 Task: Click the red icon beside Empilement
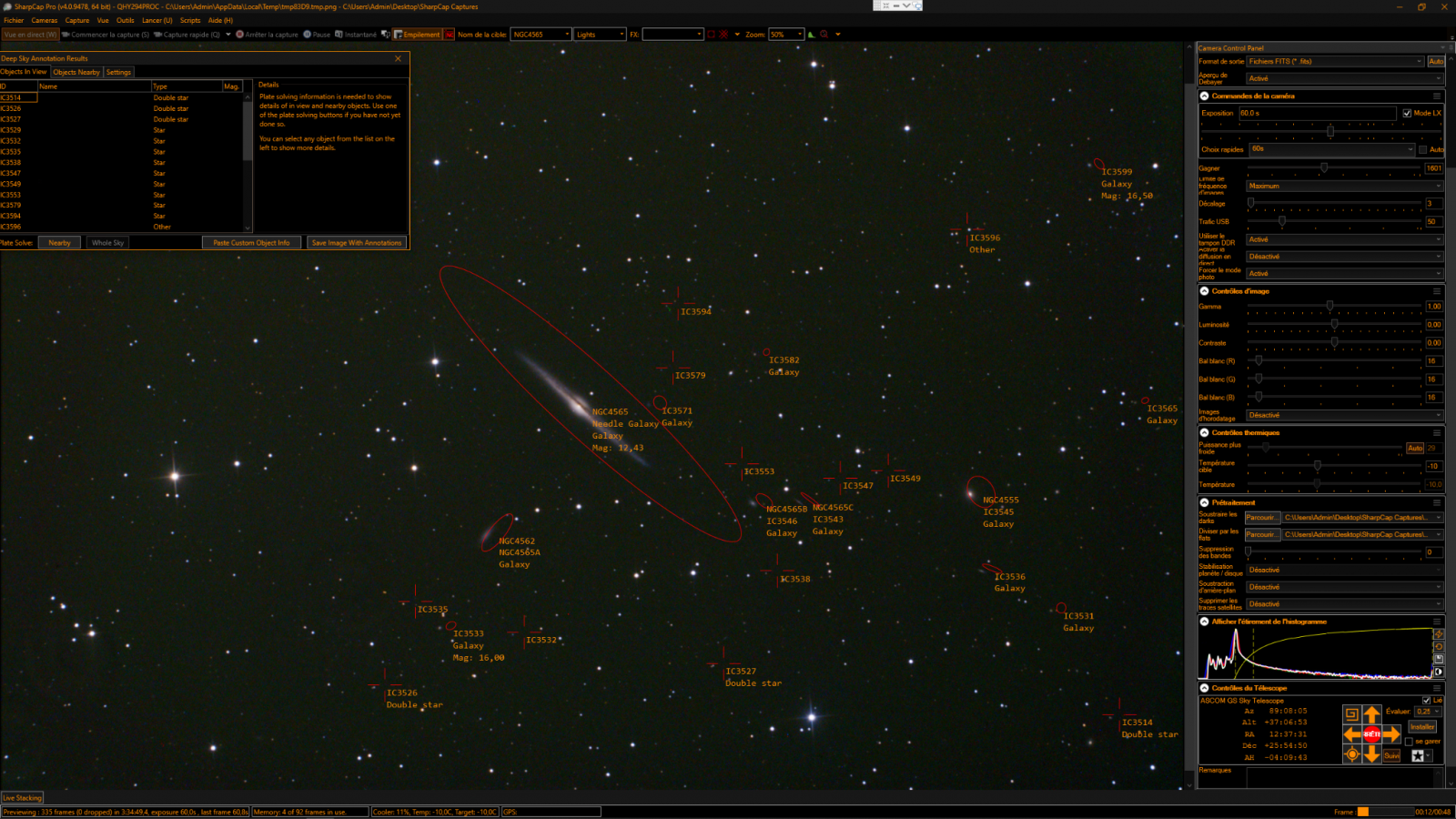pyautogui.click(x=450, y=35)
